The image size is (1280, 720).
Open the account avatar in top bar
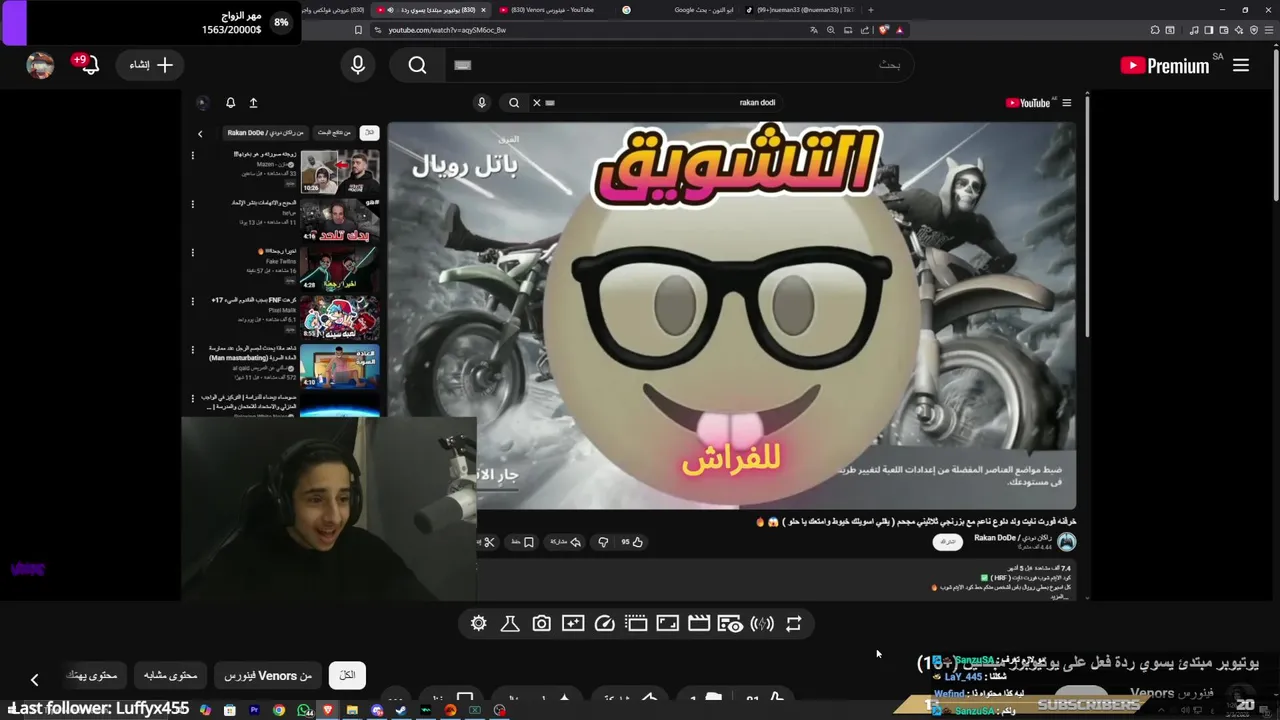click(x=40, y=65)
